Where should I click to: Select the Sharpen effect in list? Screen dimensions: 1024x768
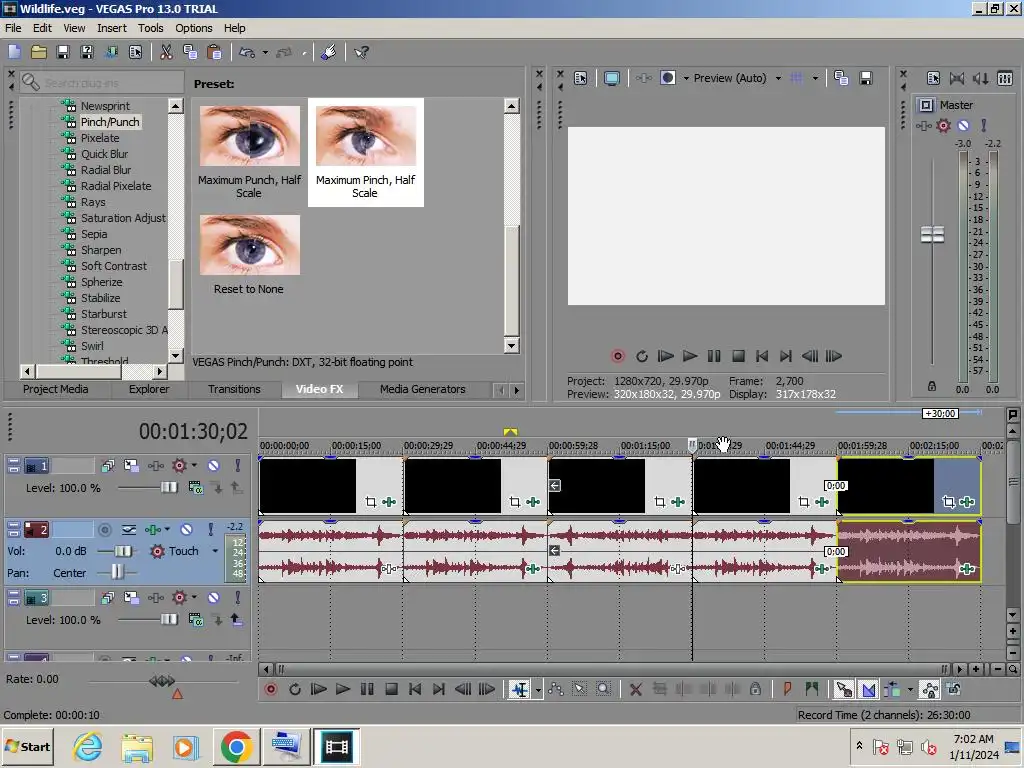click(101, 250)
